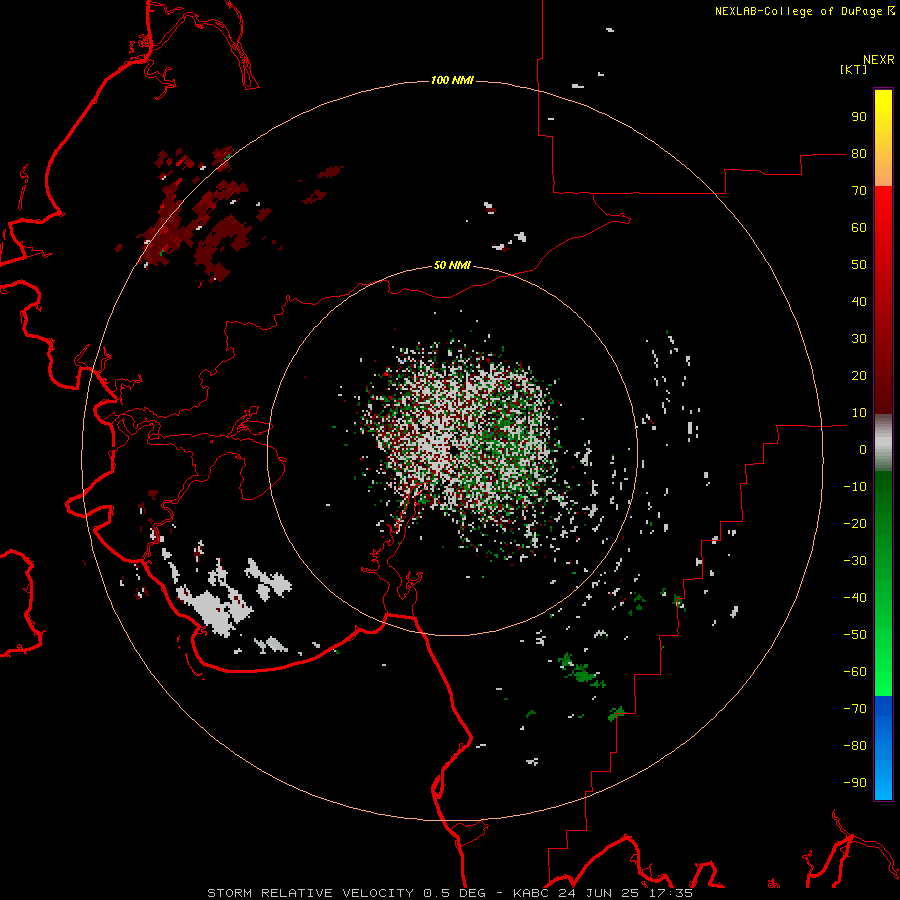Click the 50 knot value on the color scale
Viewport: 900px width, 900px height.
tap(859, 265)
